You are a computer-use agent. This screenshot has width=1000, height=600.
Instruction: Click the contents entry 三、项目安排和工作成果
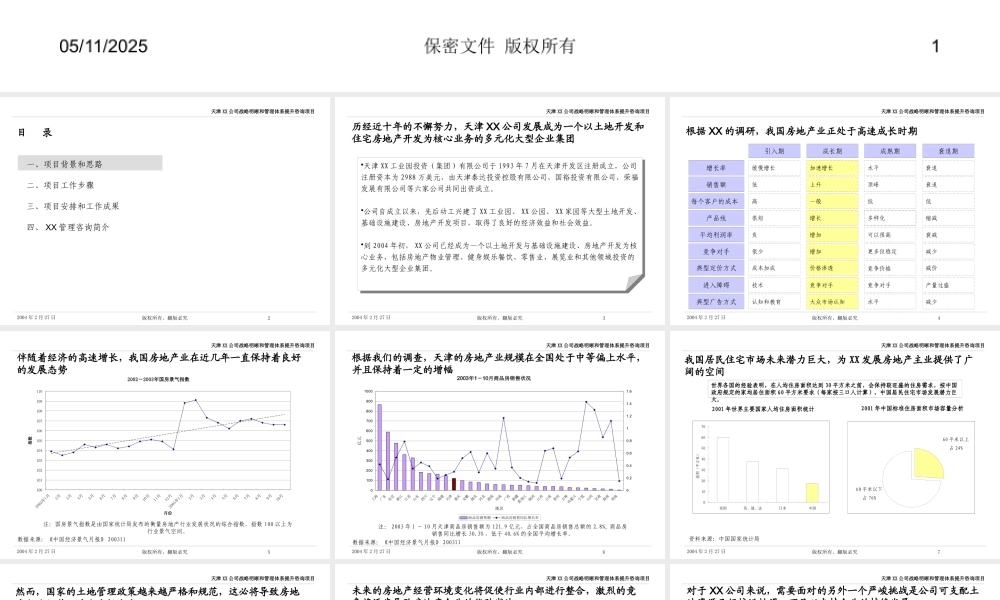[x=73, y=206]
